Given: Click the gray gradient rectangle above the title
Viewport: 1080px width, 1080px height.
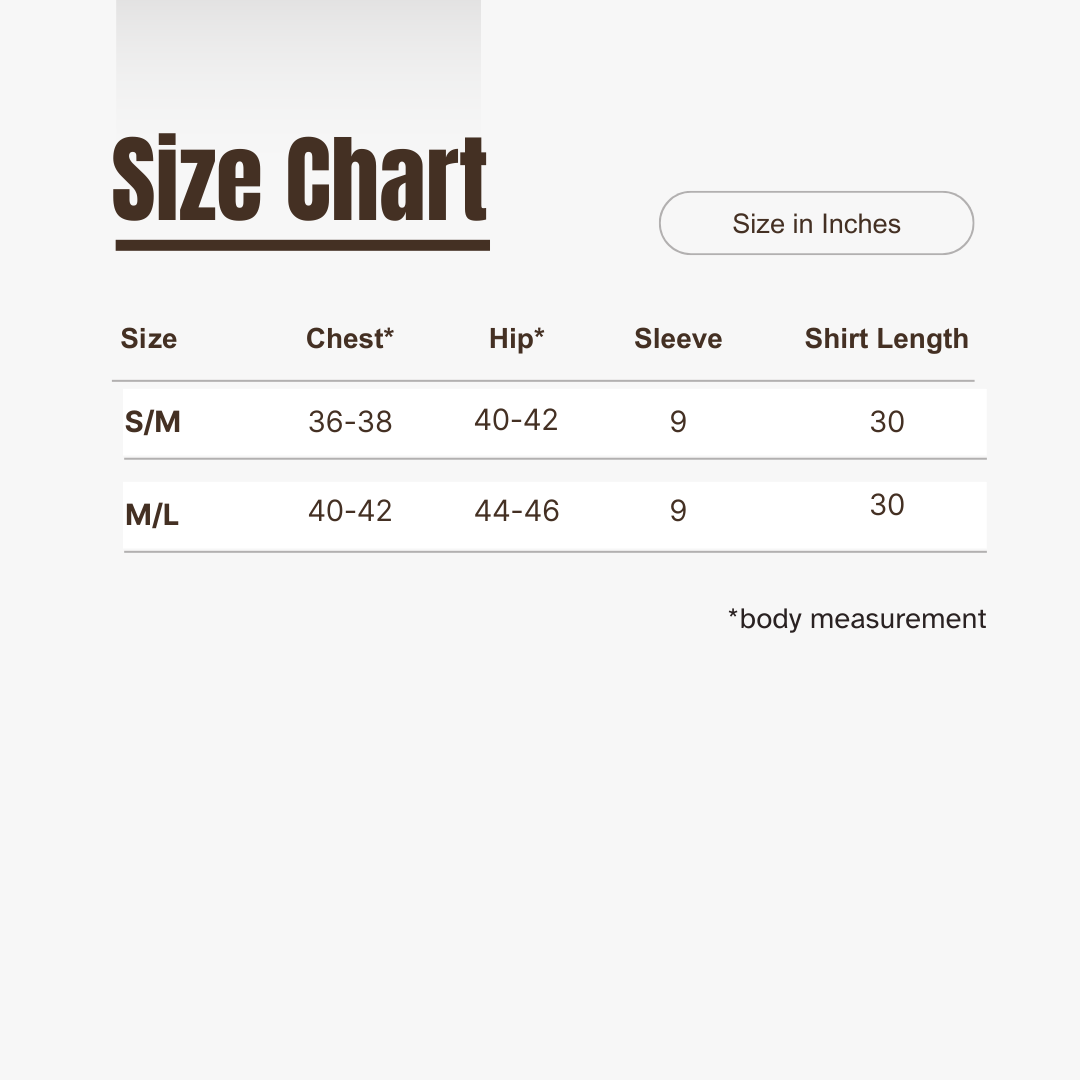Looking at the screenshot, I should [298, 60].
